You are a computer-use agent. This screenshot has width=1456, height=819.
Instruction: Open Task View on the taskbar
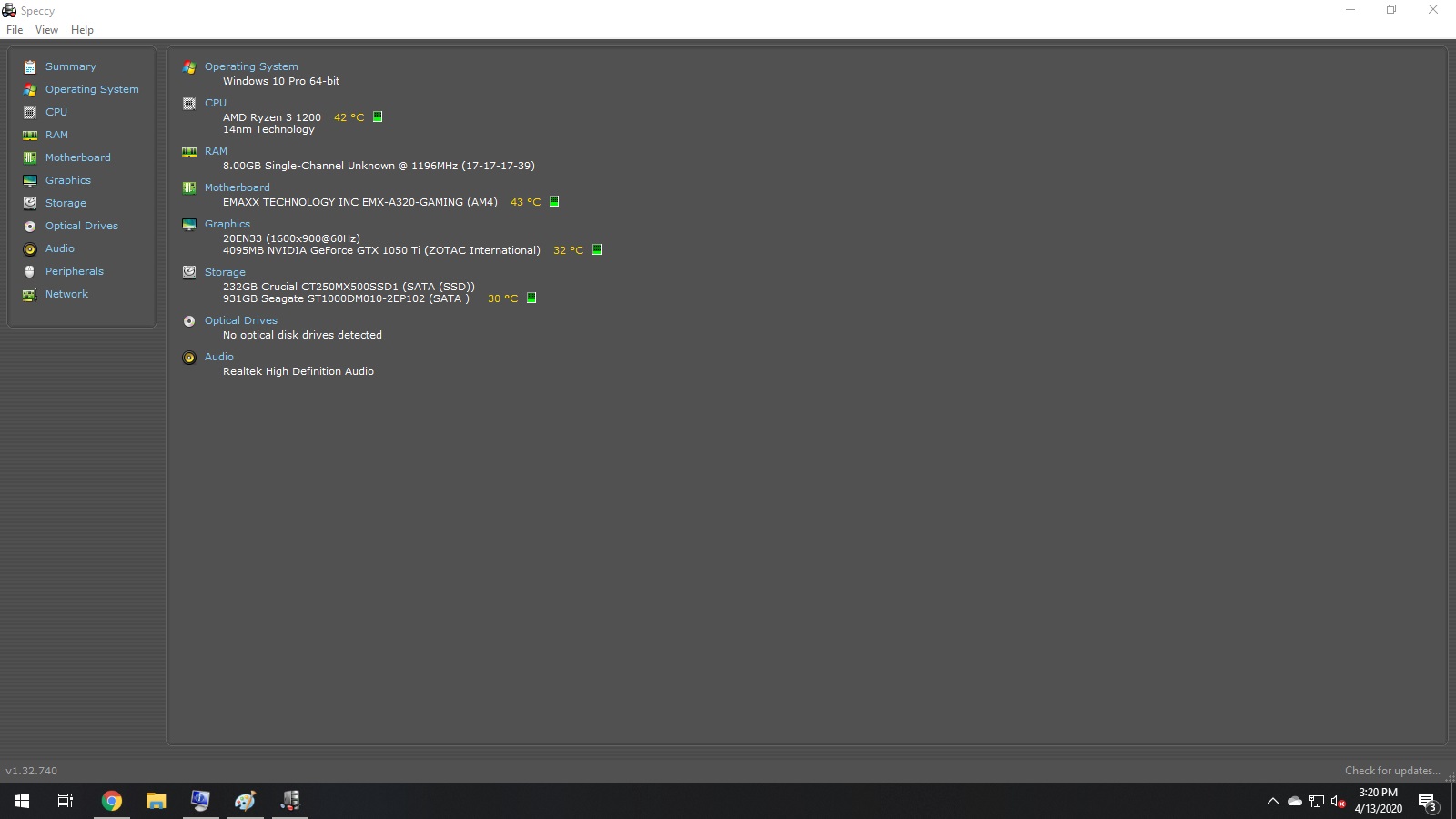coord(66,801)
